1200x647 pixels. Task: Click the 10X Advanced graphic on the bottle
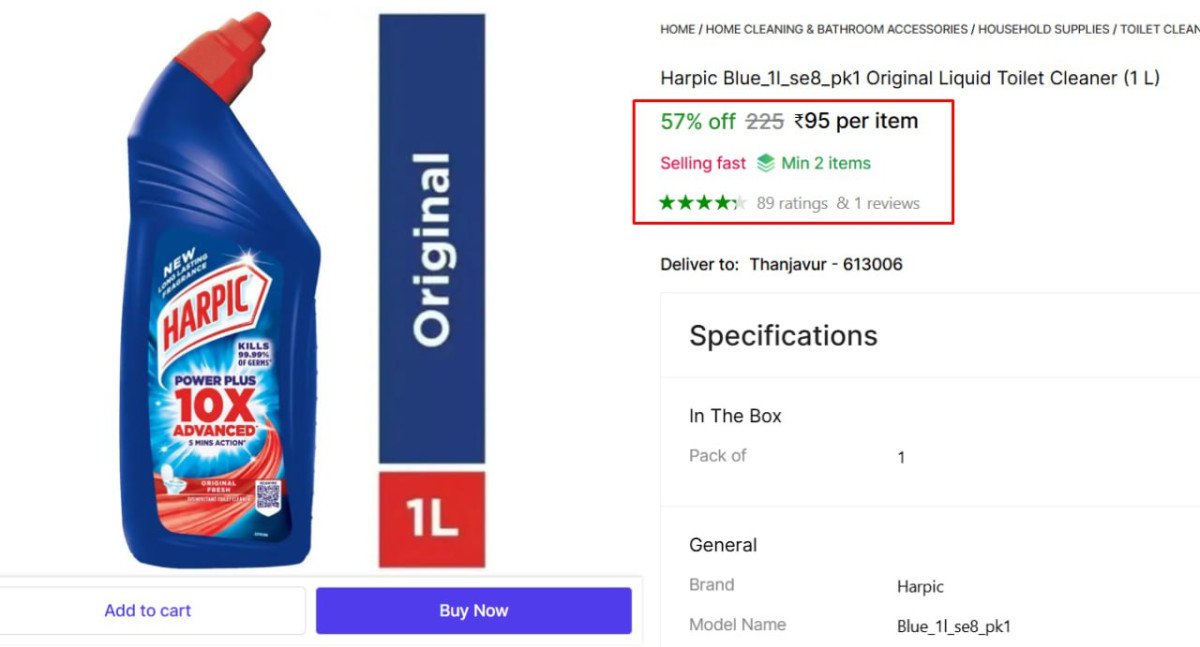[215, 408]
